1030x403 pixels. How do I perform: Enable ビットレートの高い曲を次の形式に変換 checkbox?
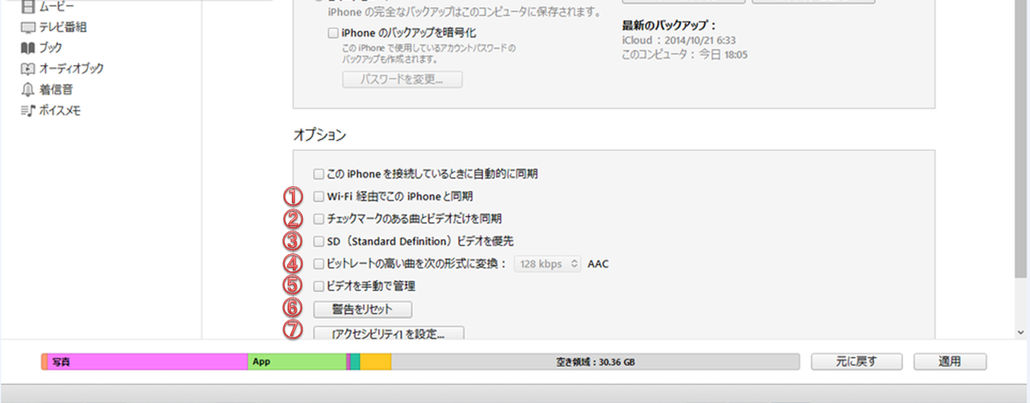coord(319,264)
